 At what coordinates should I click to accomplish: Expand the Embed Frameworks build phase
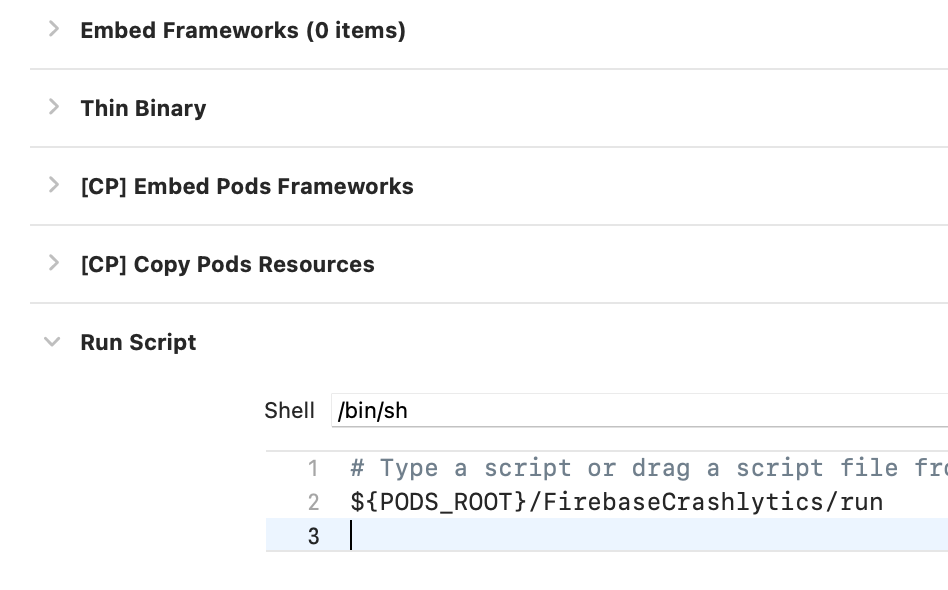54,29
